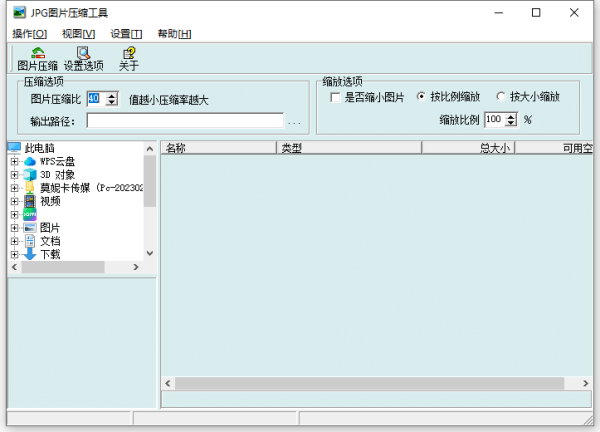Click the folder tree vertical scrollbar thumb
The width and height of the screenshot is (600, 432).
pos(150,181)
